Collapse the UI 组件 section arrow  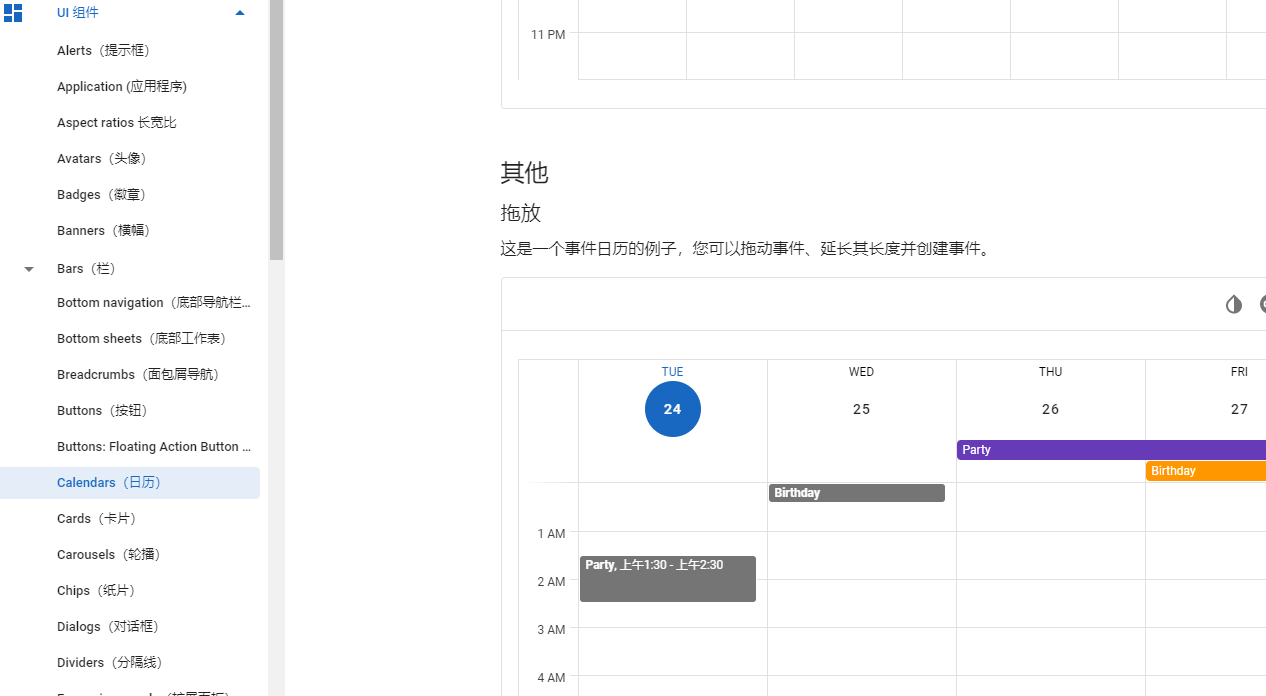click(239, 13)
